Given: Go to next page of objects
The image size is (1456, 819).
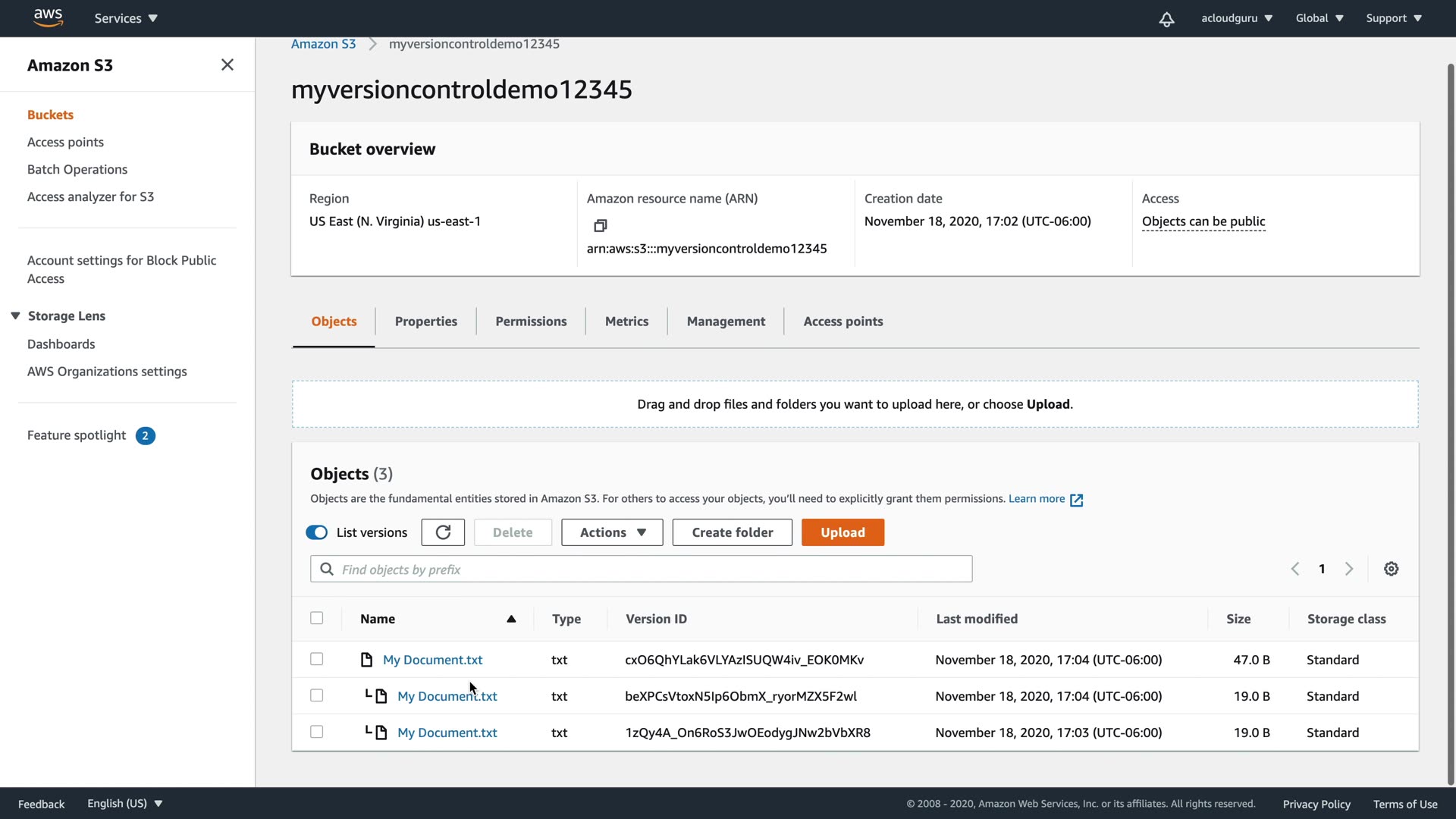Looking at the screenshot, I should pyautogui.click(x=1349, y=569).
